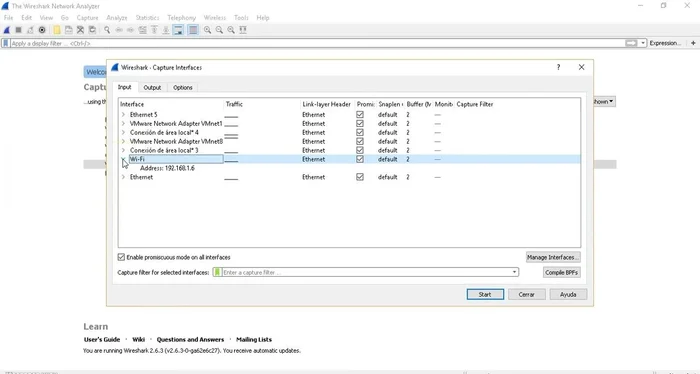Click the Resize columns toolbar icon
700x374 pixels.
click(x=243, y=30)
